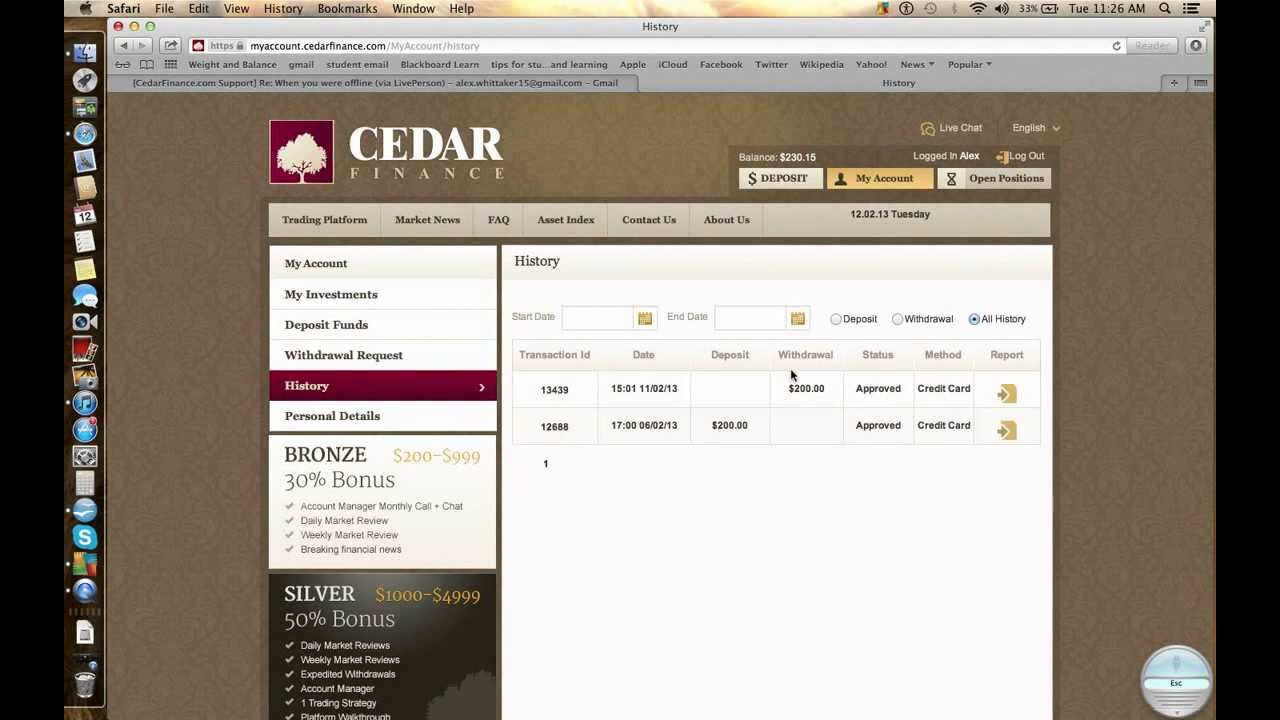Click the Live Chat icon

pyautogui.click(x=927, y=128)
